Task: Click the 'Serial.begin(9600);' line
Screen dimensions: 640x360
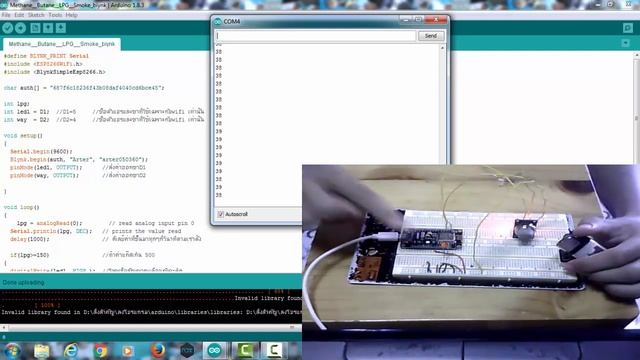Action: tap(41, 151)
